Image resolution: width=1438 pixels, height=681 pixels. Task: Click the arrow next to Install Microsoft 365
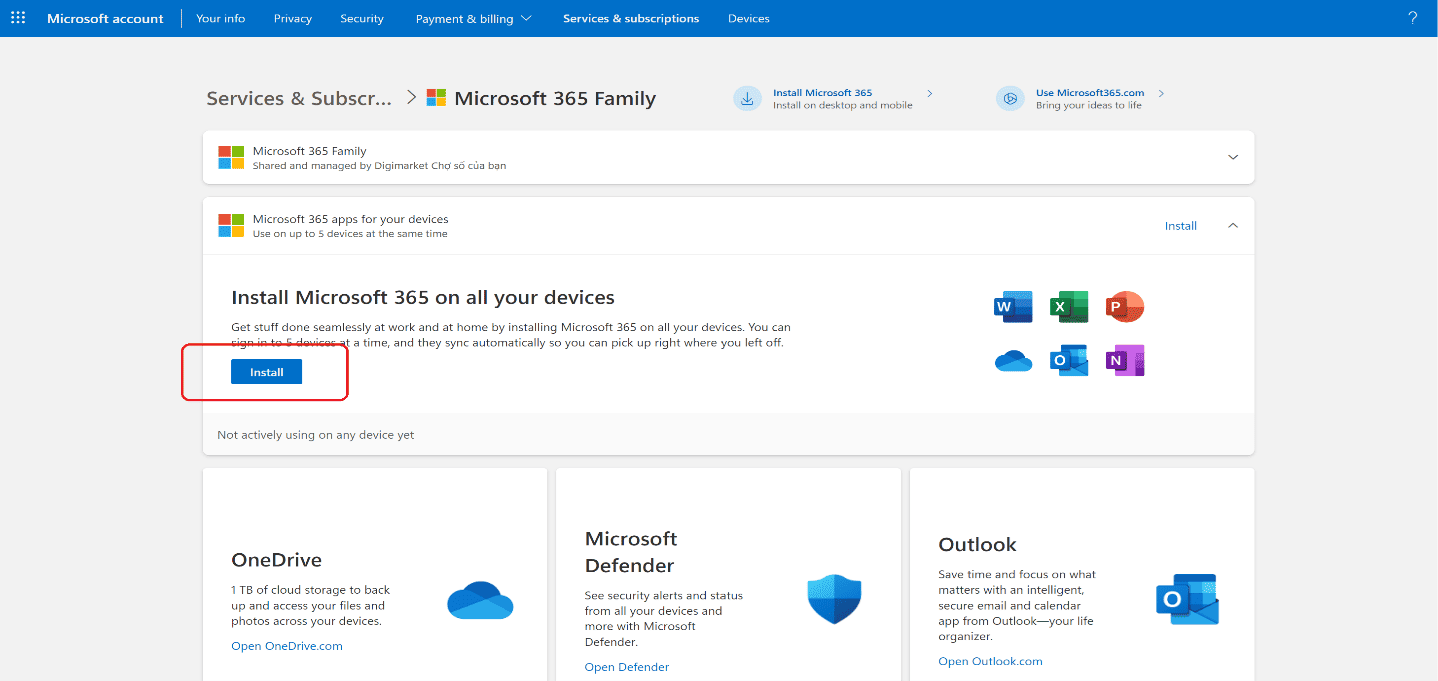[930, 93]
